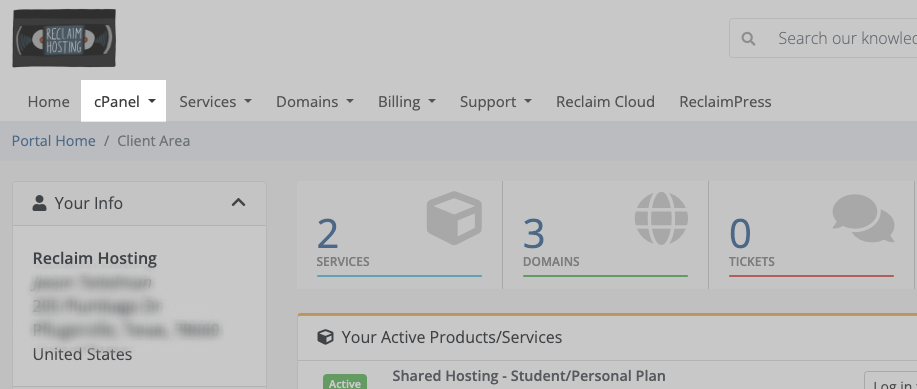Click the Domains globe icon

(661, 218)
